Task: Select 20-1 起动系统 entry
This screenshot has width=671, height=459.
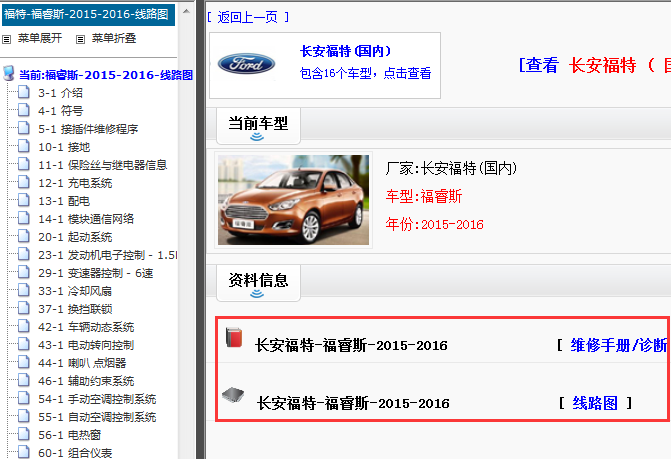Action: (75, 237)
